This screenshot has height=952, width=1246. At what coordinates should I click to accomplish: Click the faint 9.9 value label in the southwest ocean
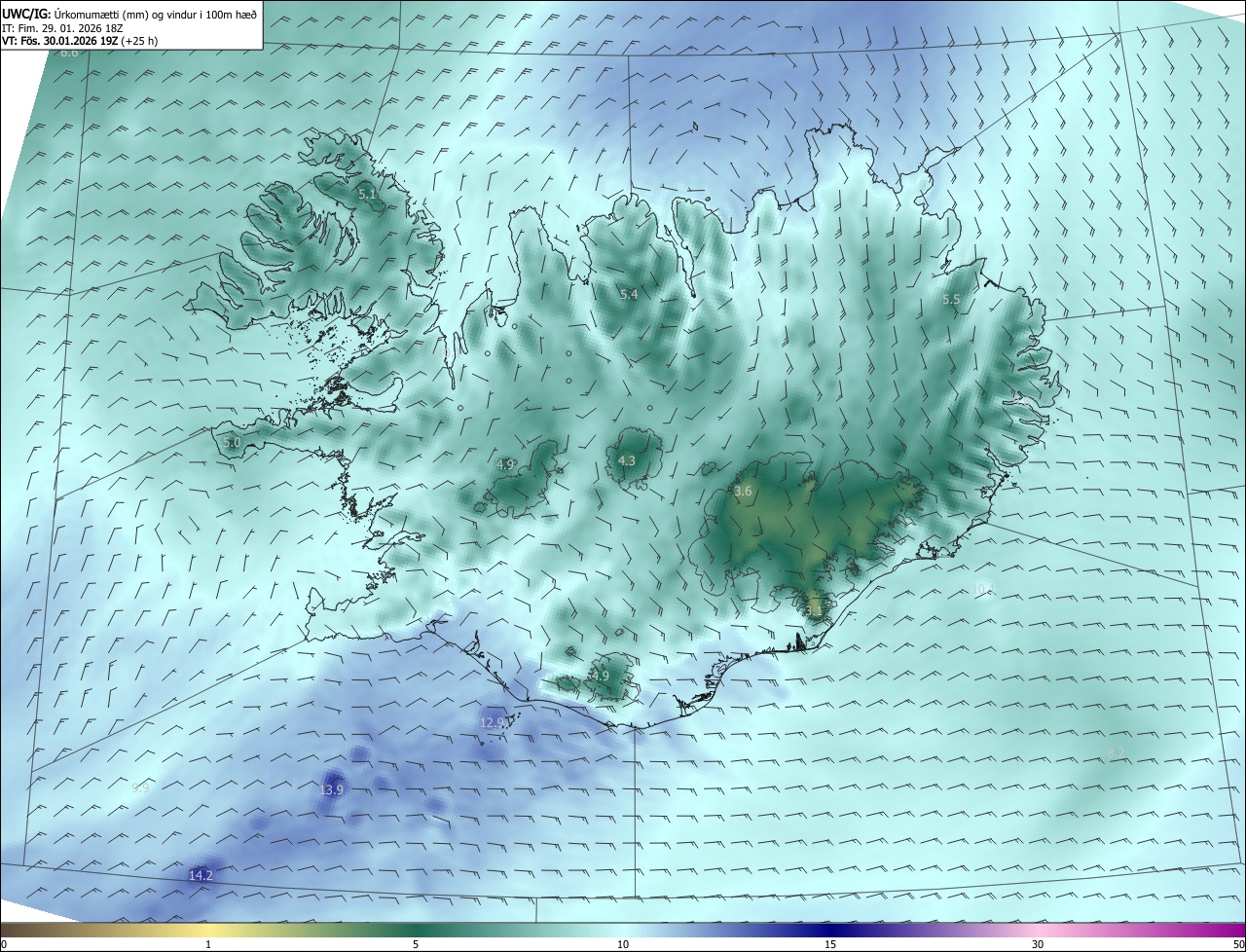[140, 788]
